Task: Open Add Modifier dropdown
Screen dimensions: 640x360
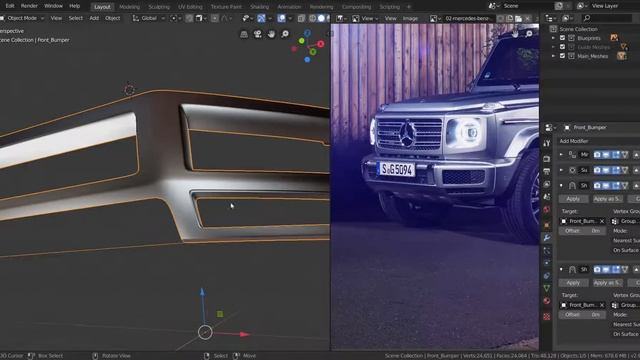Action: tap(599, 141)
